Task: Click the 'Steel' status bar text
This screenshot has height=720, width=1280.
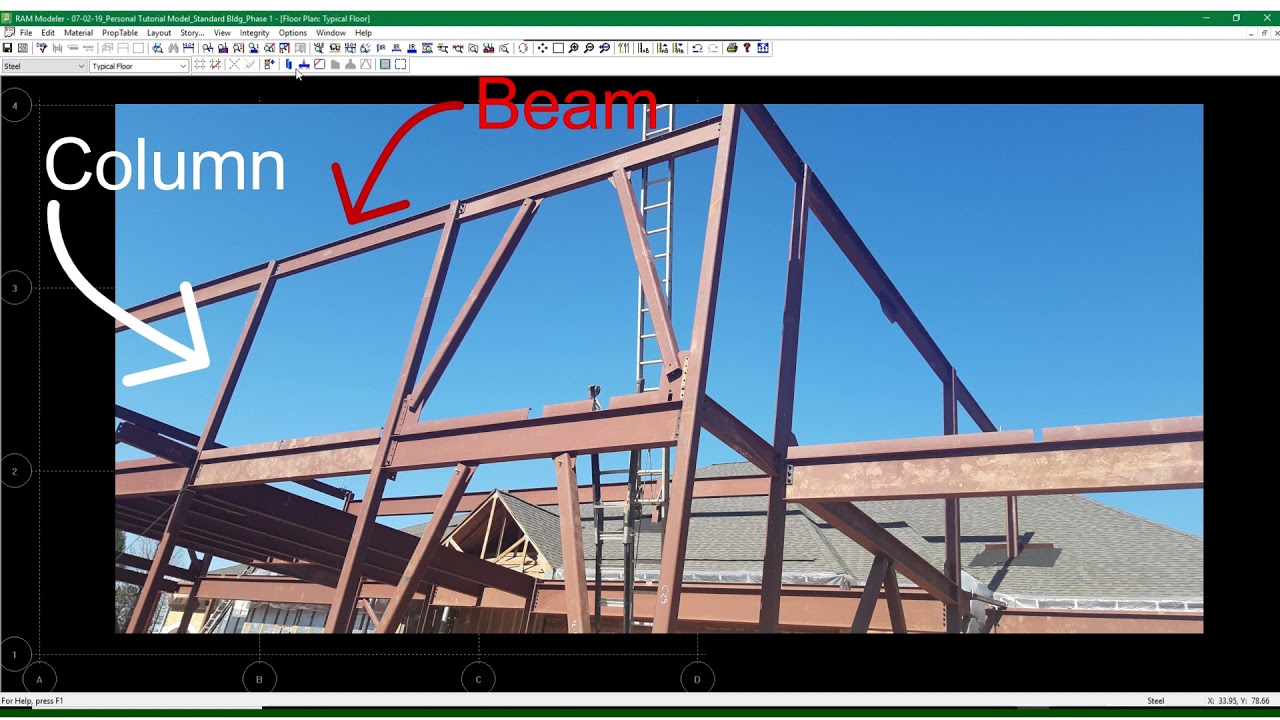Action: click(1155, 701)
